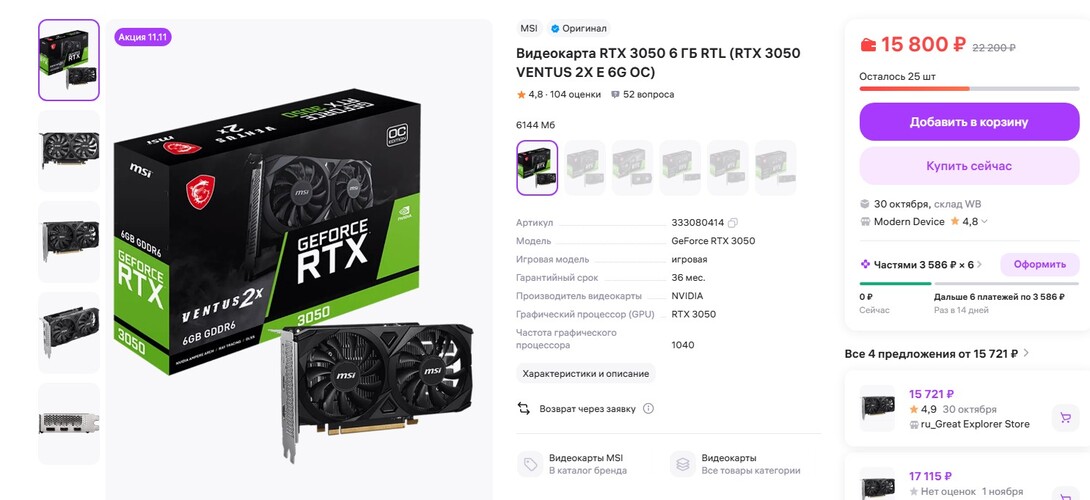Add the 15 721 ₽ offer to cart
1090x500 pixels.
point(1065,418)
